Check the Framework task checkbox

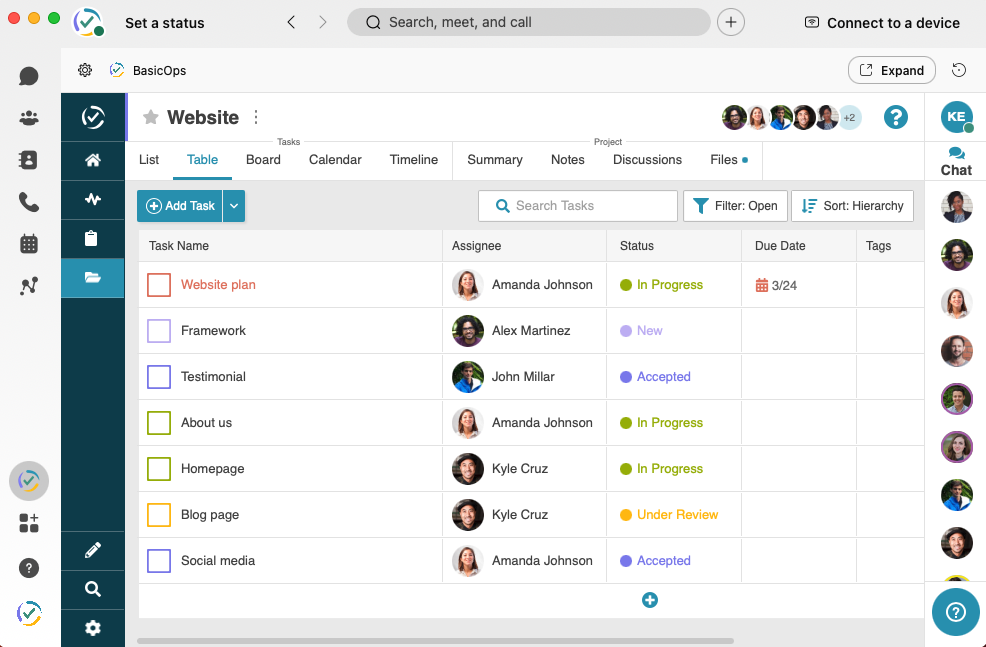pyautogui.click(x=158, y=330)
